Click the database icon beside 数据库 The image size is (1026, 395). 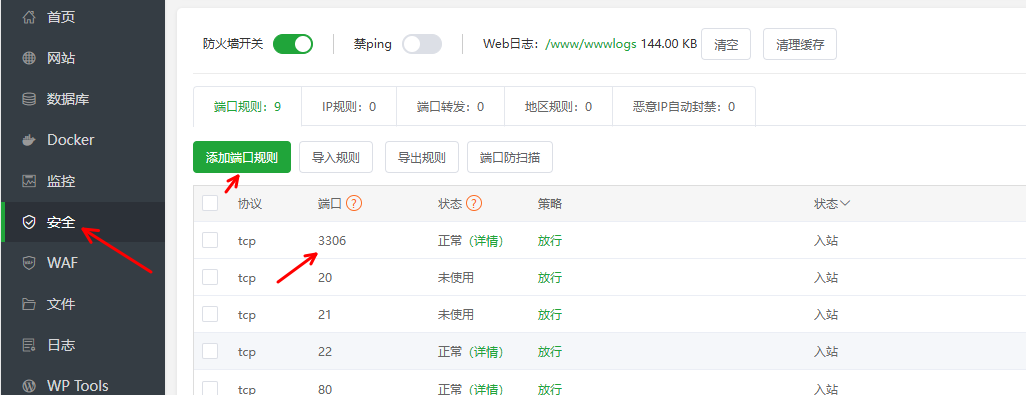click(29, 99)
